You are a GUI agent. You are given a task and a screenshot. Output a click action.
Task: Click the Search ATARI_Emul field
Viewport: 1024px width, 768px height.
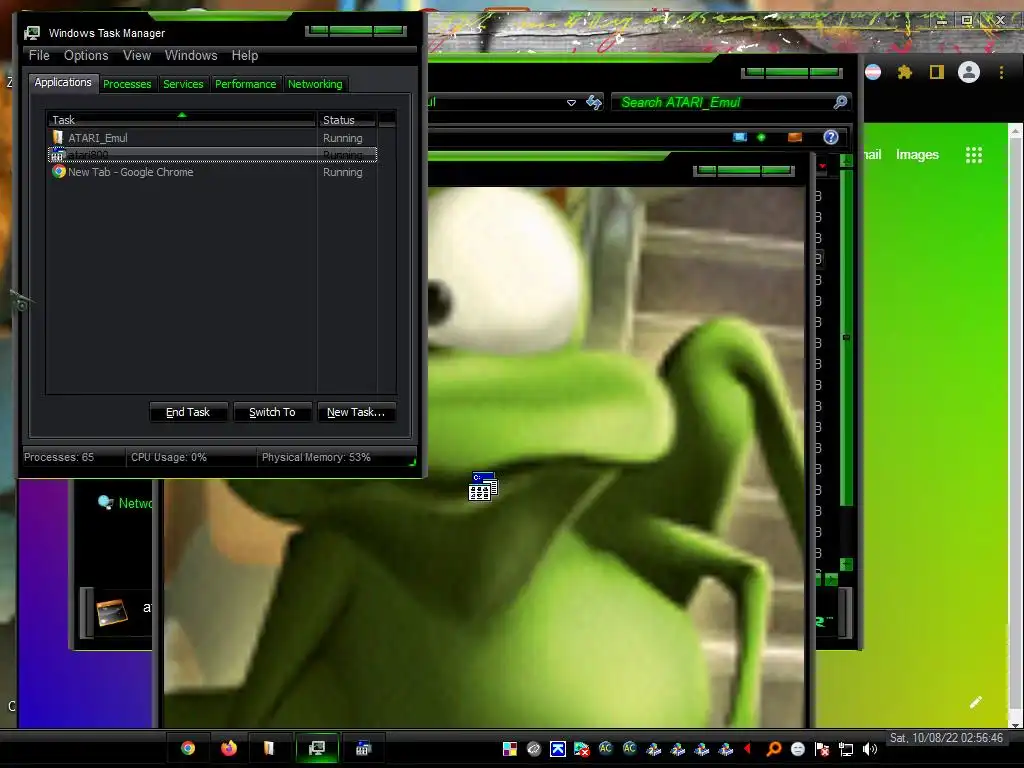[x=722, y=103]
